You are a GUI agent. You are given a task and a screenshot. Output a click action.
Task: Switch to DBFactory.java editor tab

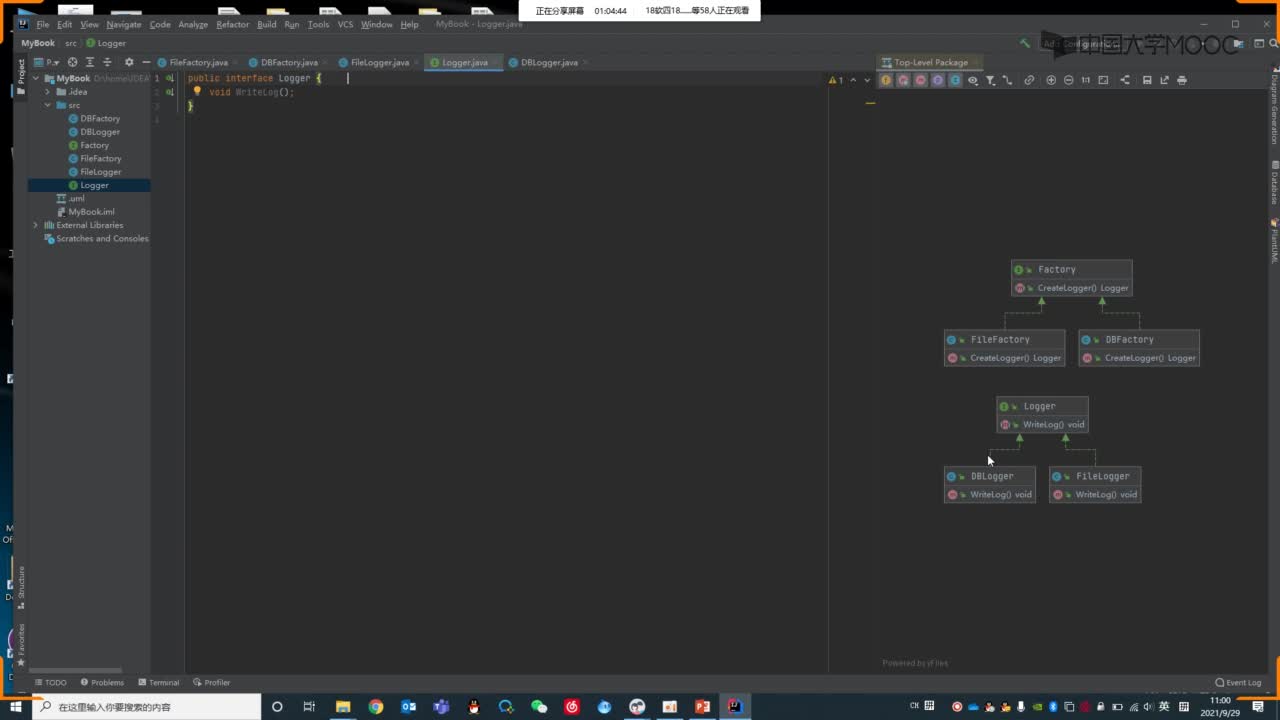pyautogui.click(x=289, y=62)
